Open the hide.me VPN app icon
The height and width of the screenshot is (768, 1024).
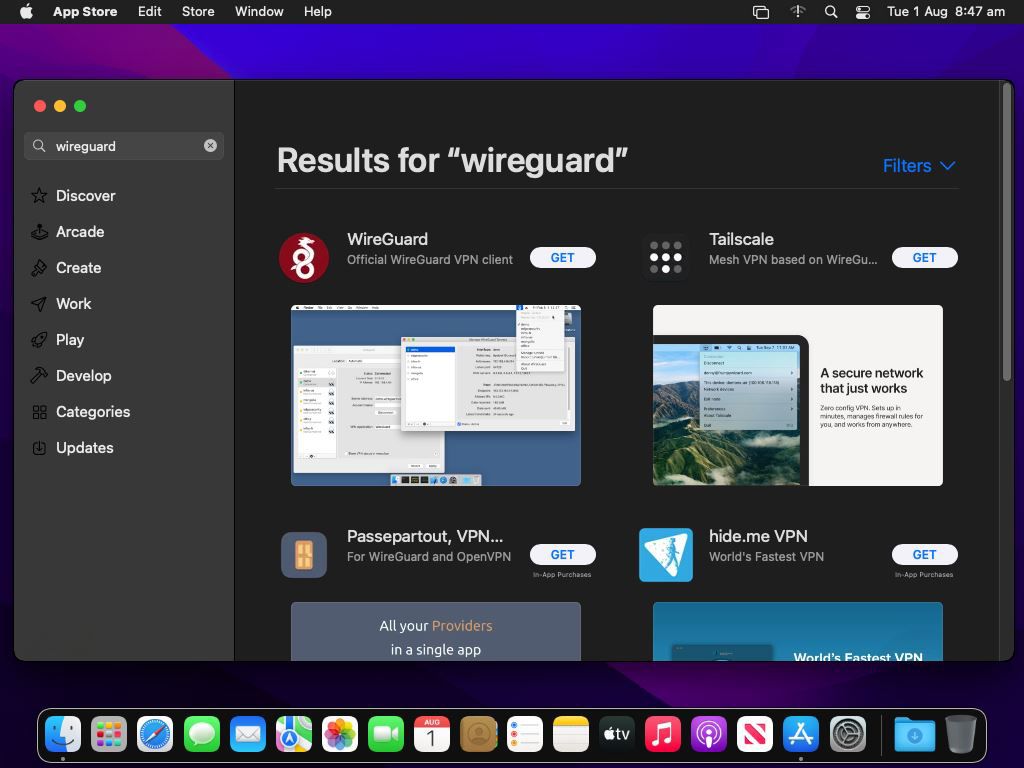point(666,554)
